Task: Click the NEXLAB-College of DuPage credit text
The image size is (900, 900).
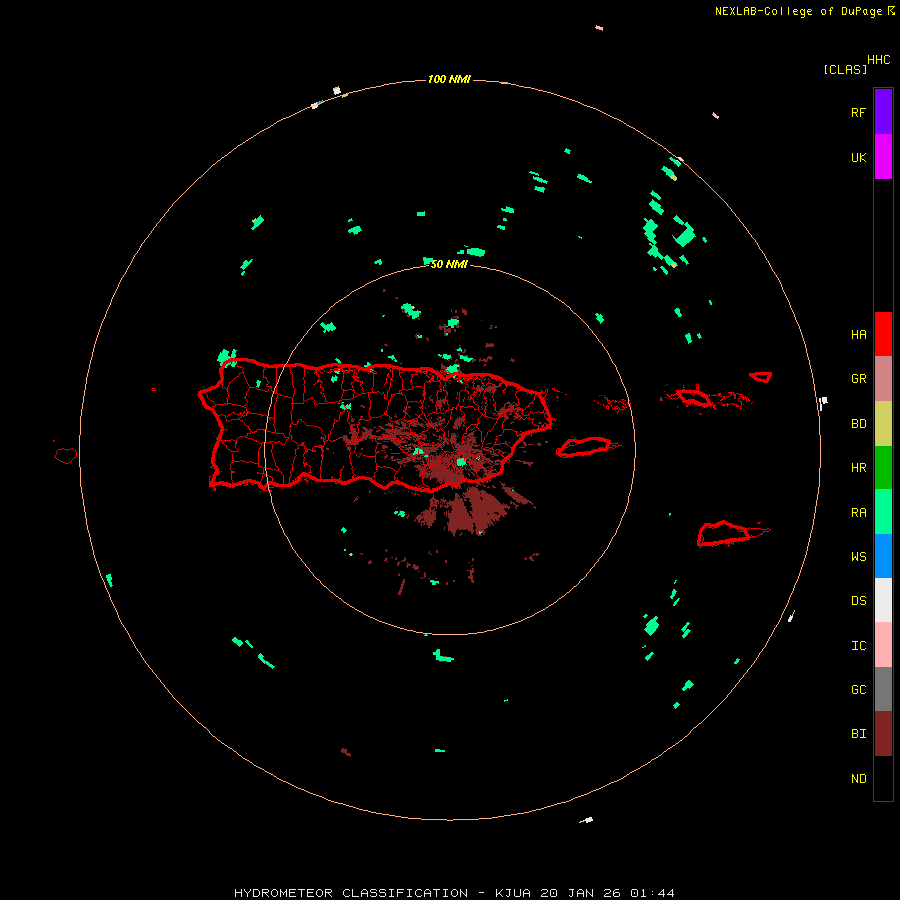Action: [x=798, y=11]
